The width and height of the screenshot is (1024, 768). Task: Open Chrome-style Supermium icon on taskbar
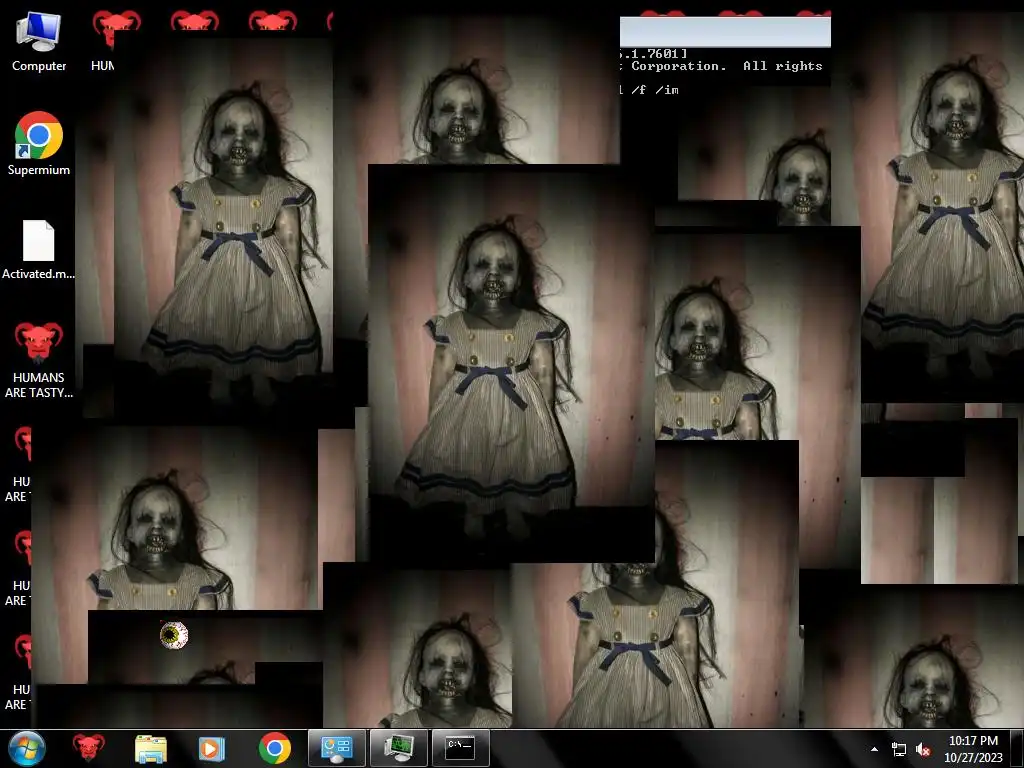[x=275, y=748]
